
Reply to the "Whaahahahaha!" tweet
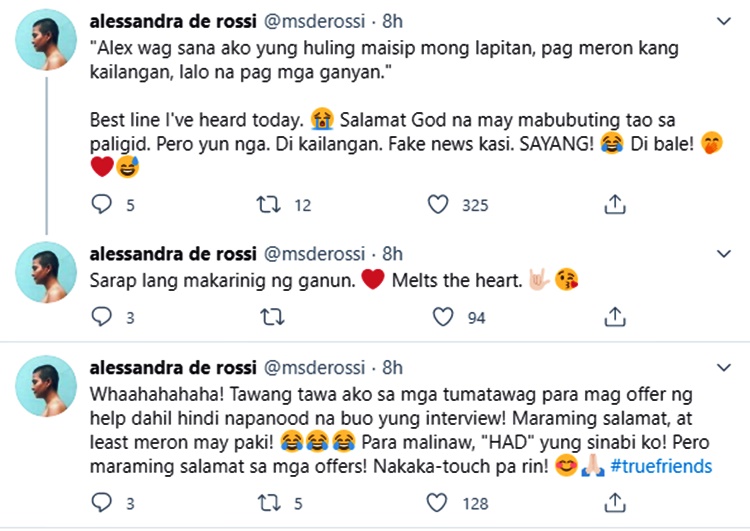click(x=101, y=500)
